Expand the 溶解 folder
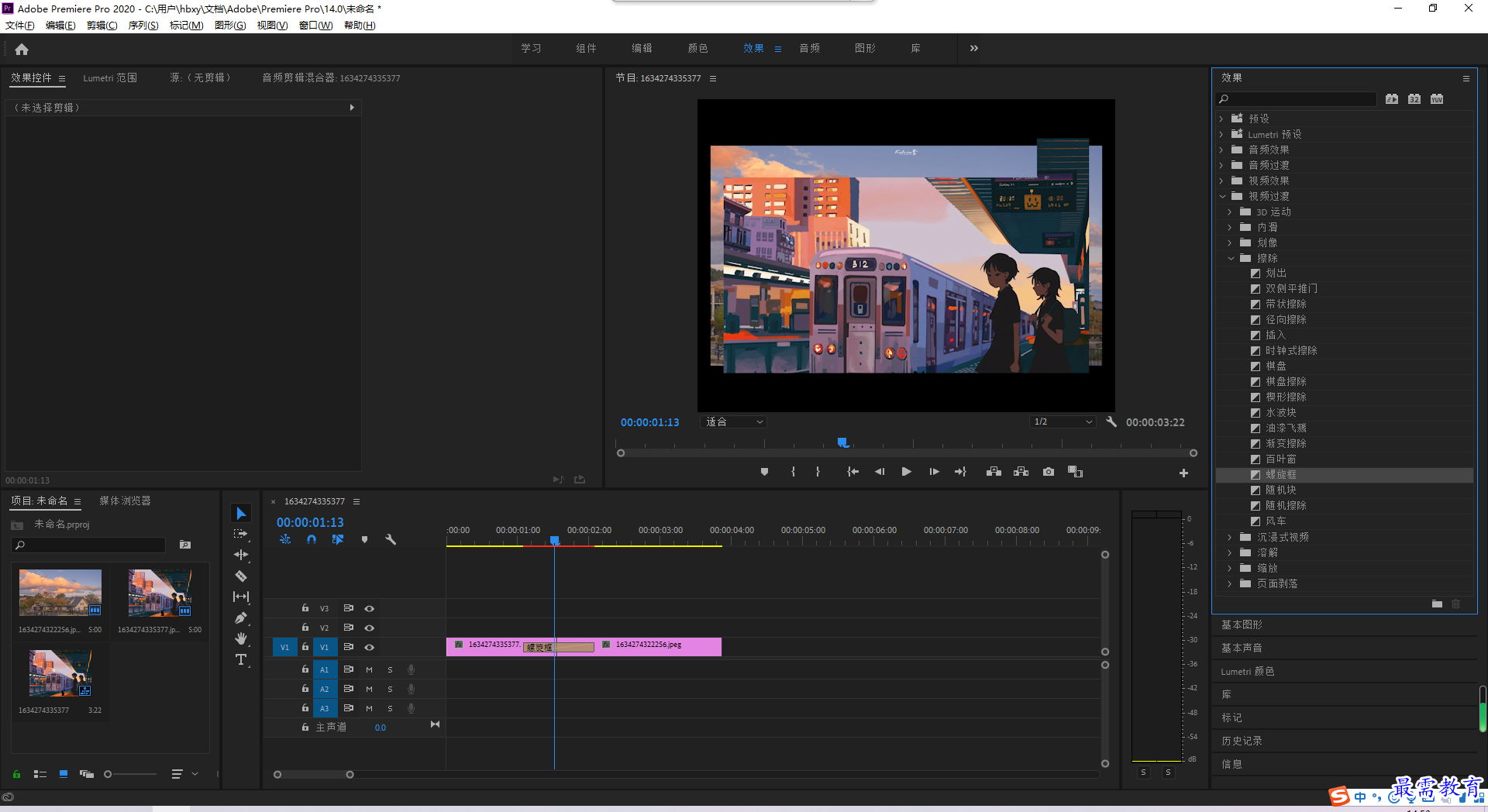The image size is (1488, 812). pos(1230,552)
